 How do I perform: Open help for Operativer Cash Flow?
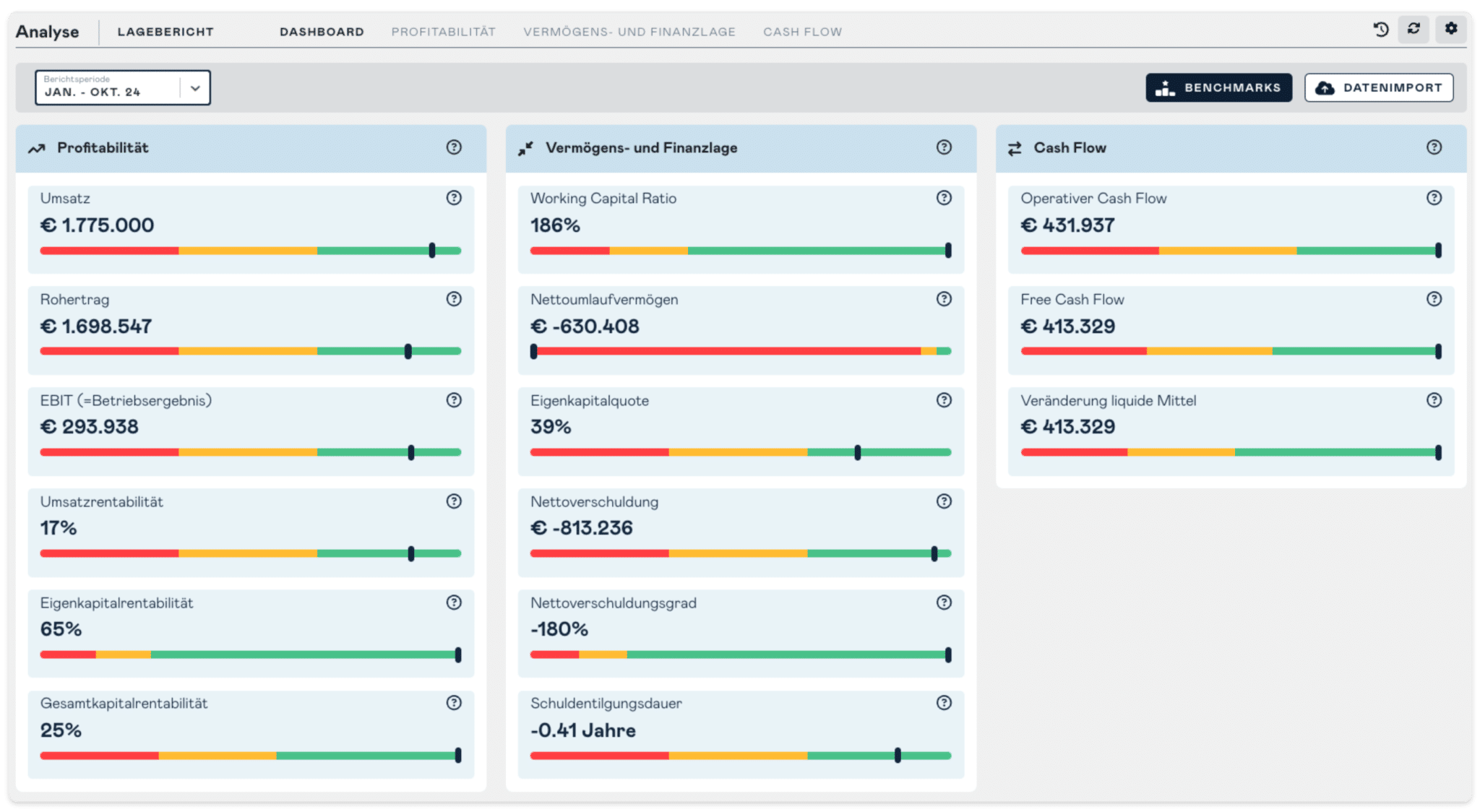pyautogui.click(x=1434, y=198)
